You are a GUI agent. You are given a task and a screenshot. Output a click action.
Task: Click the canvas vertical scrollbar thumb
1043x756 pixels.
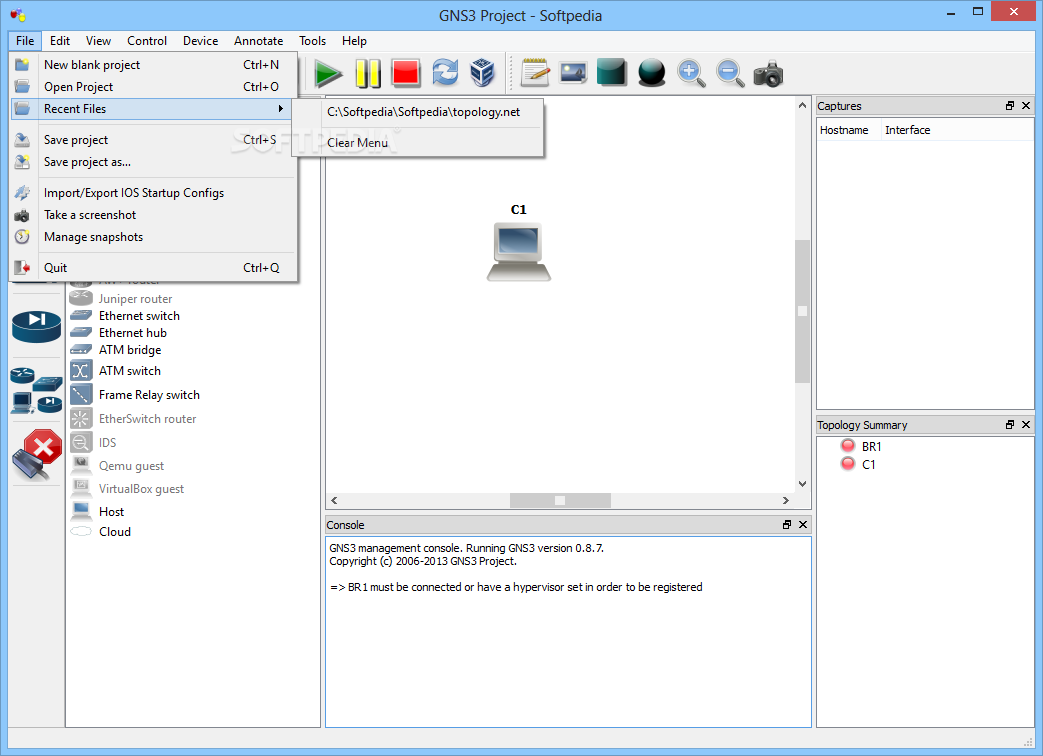click(x=802, y=311)
